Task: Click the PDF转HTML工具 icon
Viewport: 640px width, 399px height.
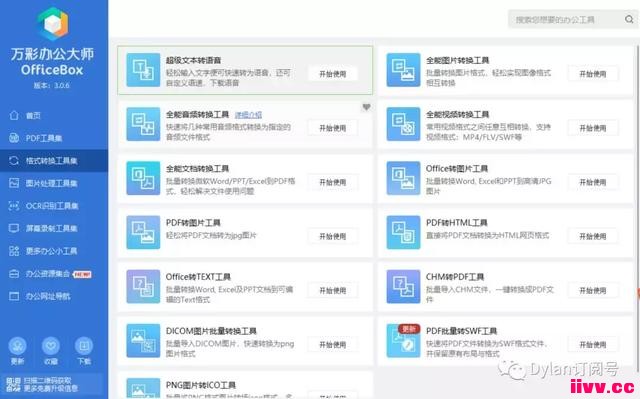Action: click(403, 233)
